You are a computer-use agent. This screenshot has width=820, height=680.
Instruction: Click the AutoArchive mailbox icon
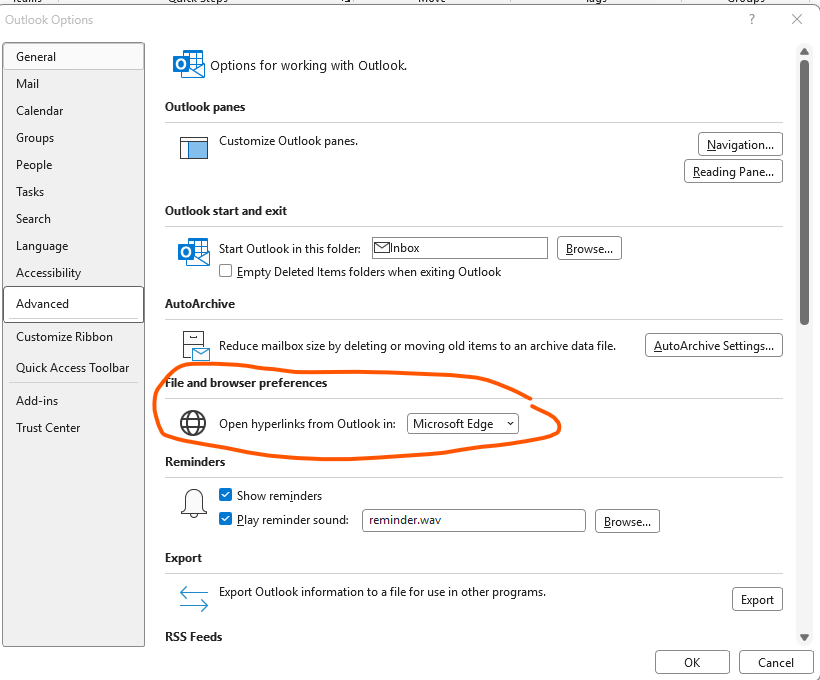tap(196, 346)
